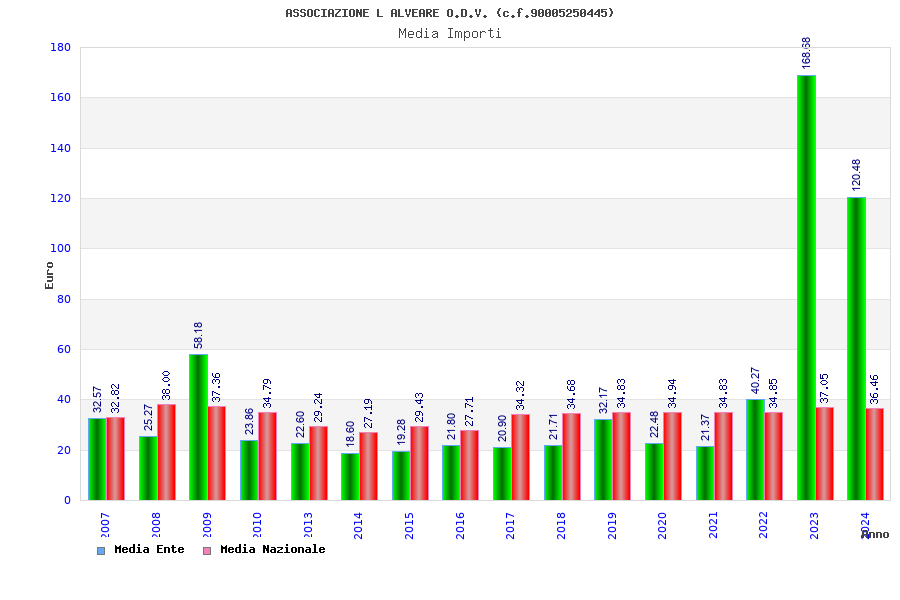Image resolution: width=900 pixels, height=600 pixels.
Task: Click the value label 21.37
Action: coord(705,428)
